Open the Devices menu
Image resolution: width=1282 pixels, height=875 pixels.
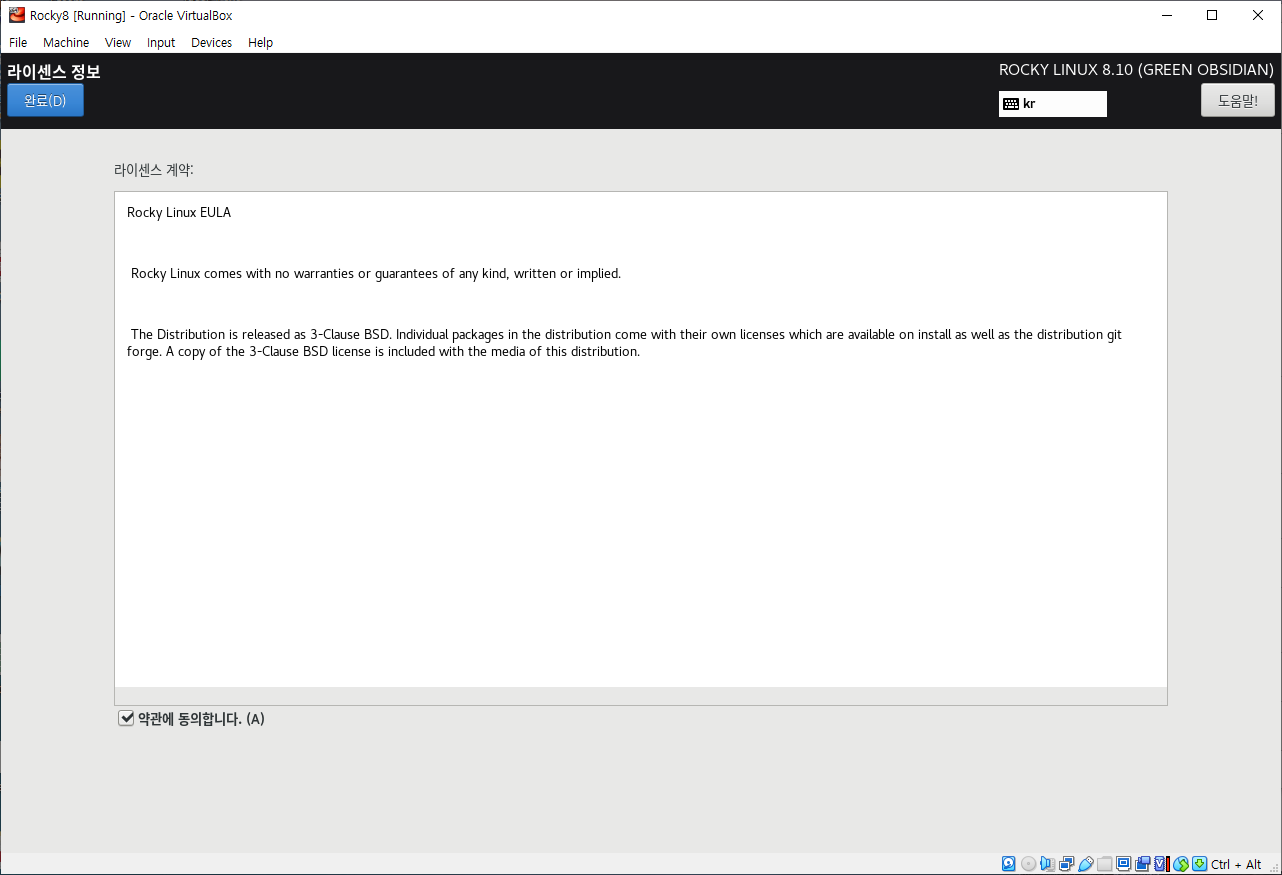pyautogui.click(x=211, y=42)
